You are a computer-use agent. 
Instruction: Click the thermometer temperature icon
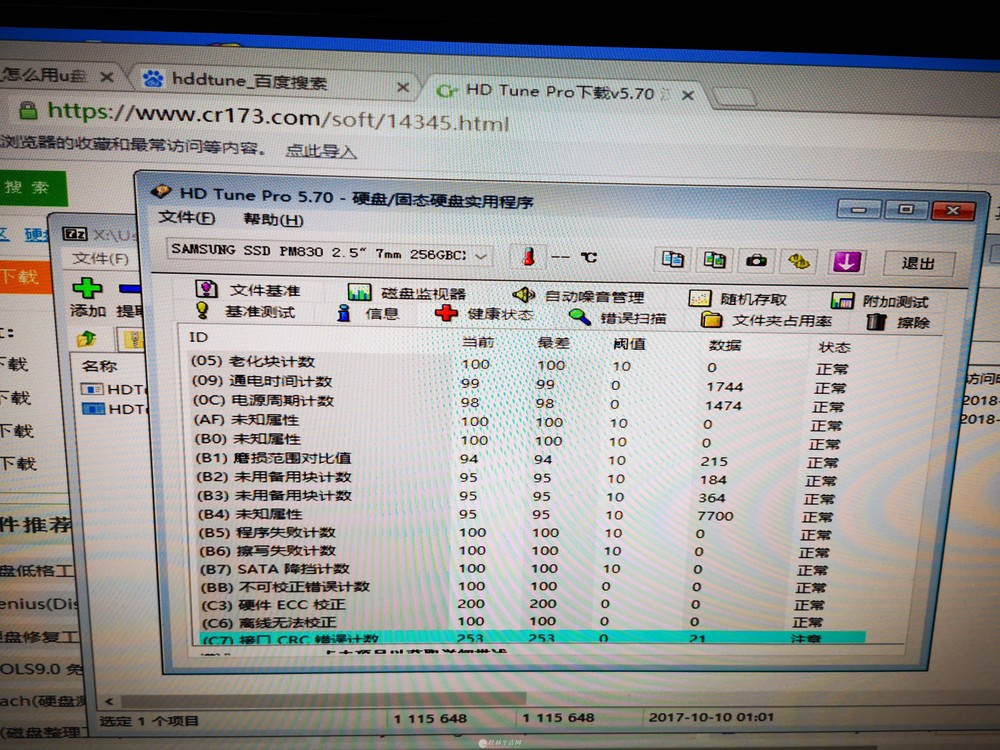point(527,256)
